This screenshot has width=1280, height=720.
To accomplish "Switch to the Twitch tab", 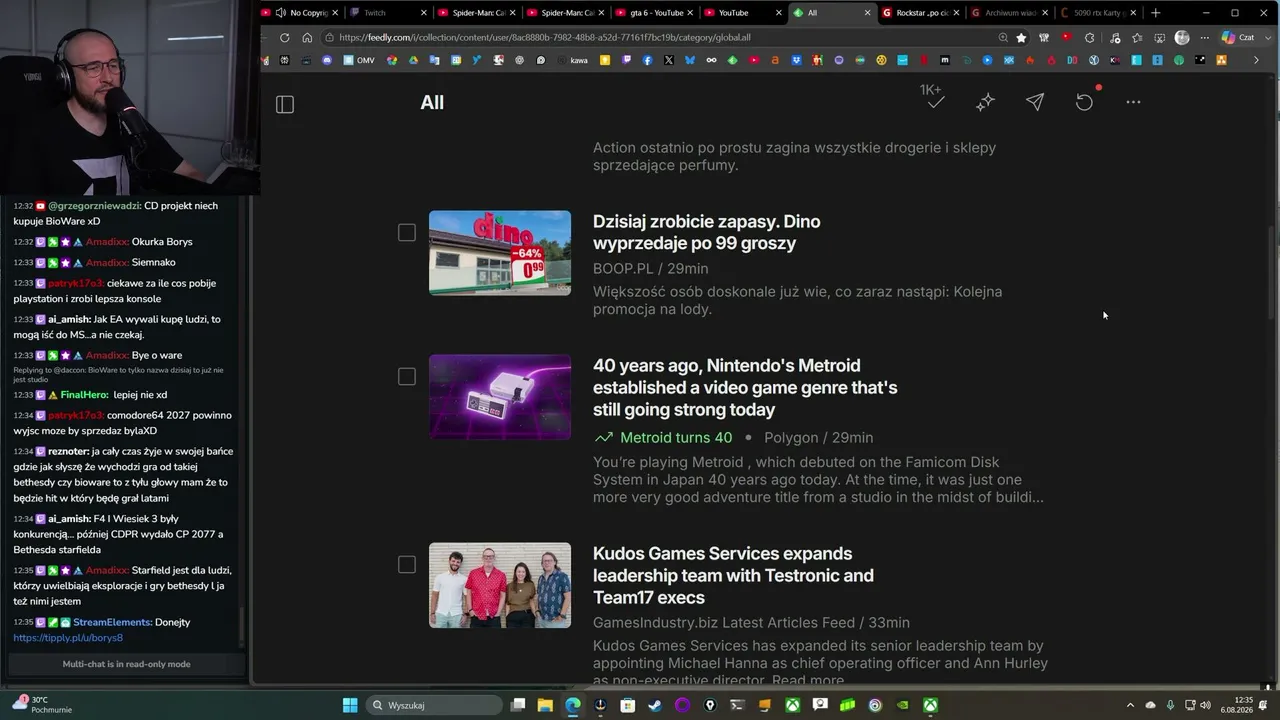I will 388,13.
